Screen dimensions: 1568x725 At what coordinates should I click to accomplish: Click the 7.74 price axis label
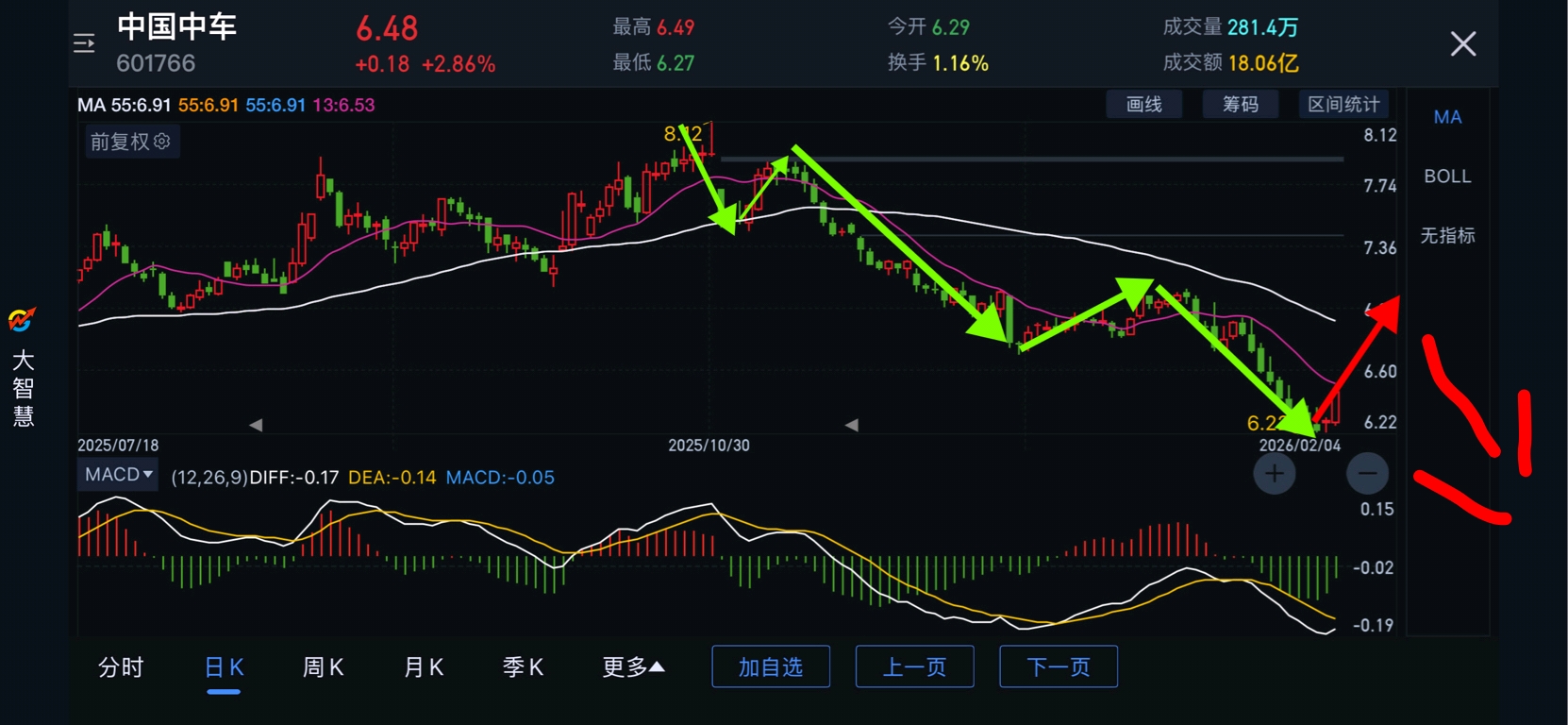coord(1380,186)
